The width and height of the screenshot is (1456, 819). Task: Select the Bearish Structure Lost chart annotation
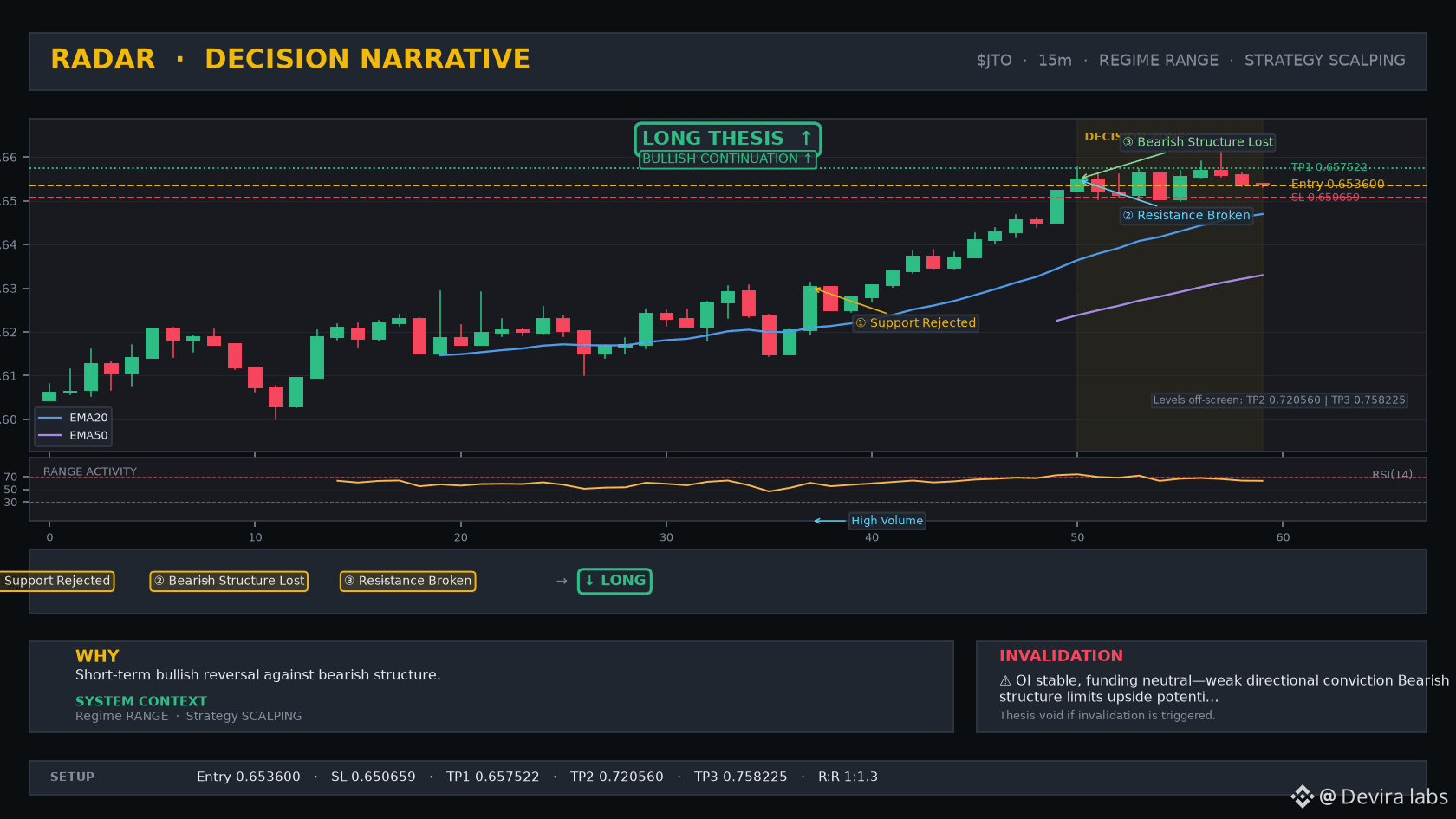click(1198, 142)
